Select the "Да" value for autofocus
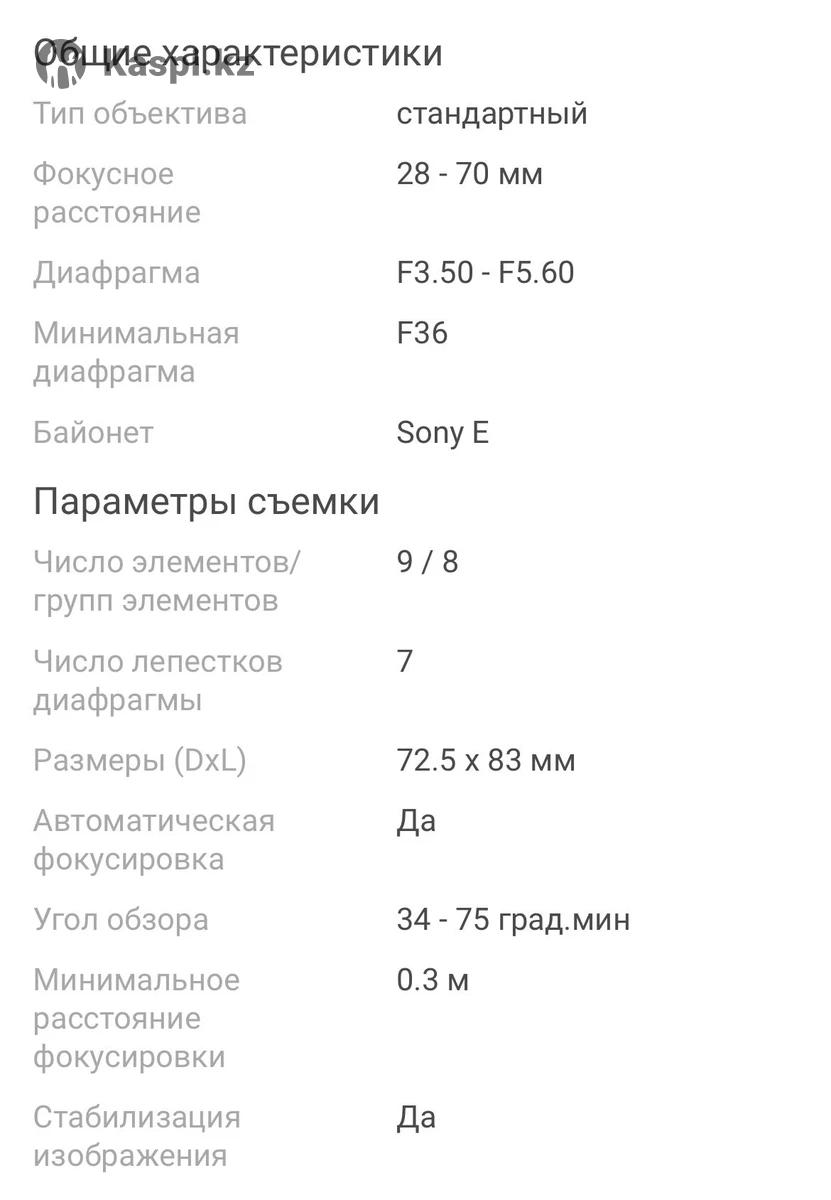 [x=417, y=822]
